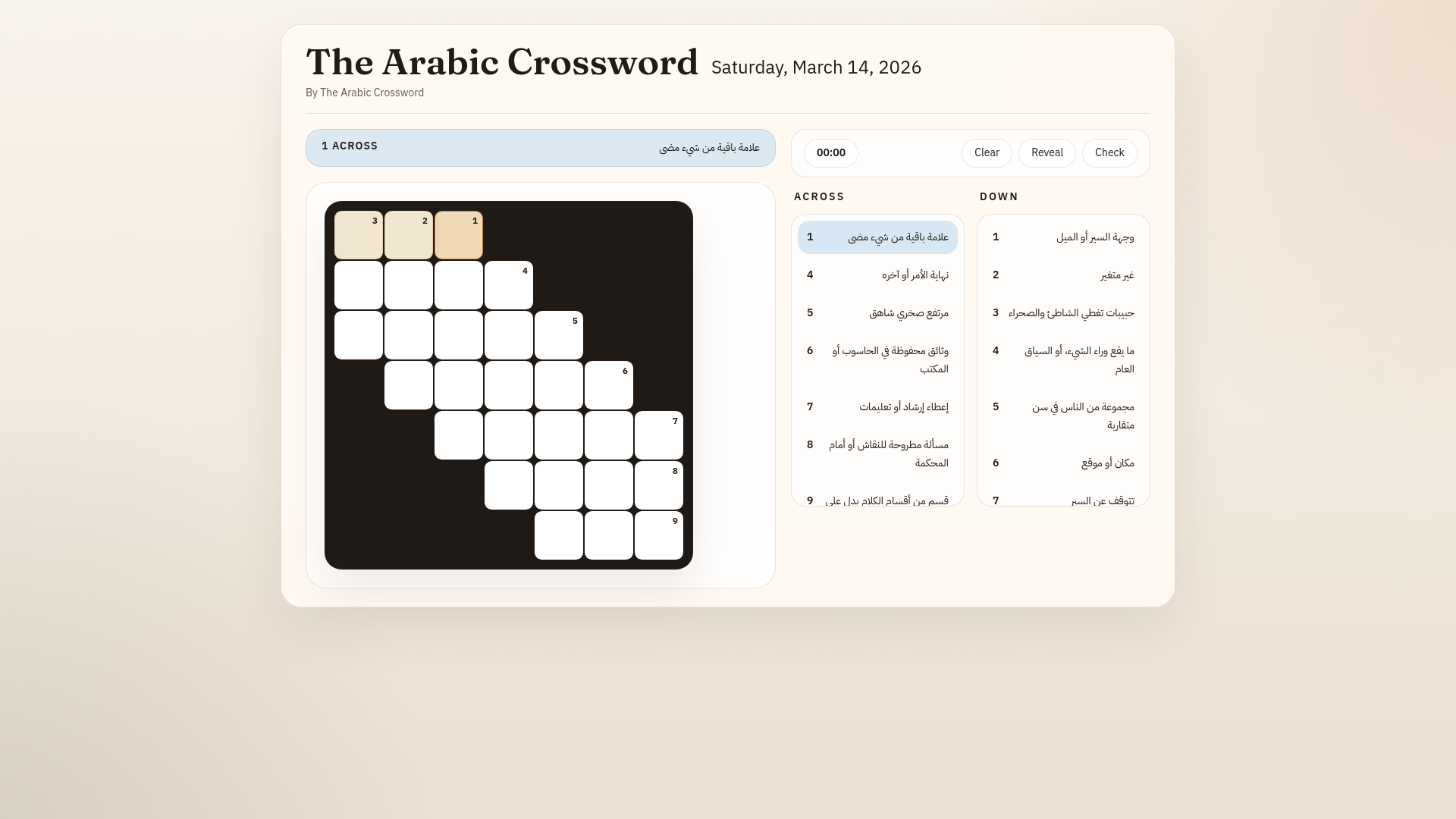Click grid cell numbered 7
The width and height of the screenshot is (1456, 819).
(x=659, y=436)
